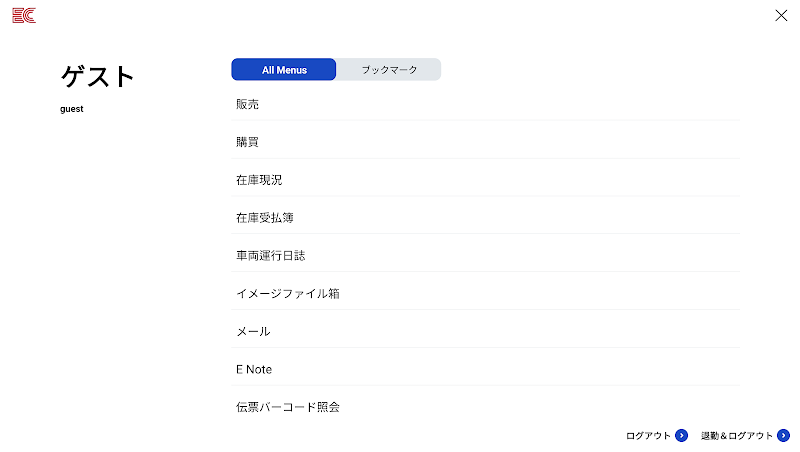Open the E Note menu item
The width and height of the screenshot is (800, 452).
(x=254, y=370)
